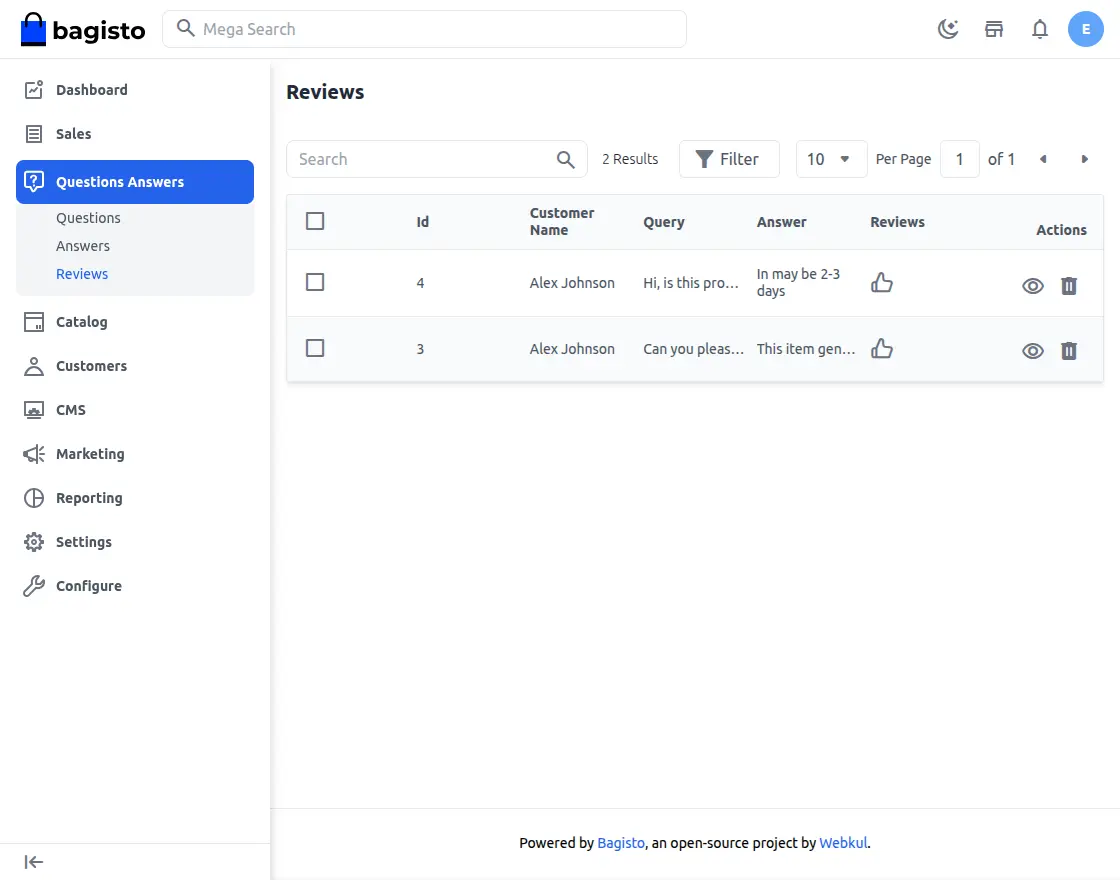The image size is (1120, 880).
Task: Collapse the sidebar menu
Action: click(34, 862)
